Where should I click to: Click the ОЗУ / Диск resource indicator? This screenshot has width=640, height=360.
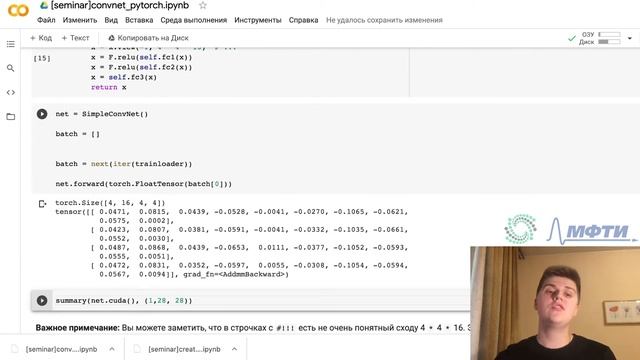pos(600,38)
